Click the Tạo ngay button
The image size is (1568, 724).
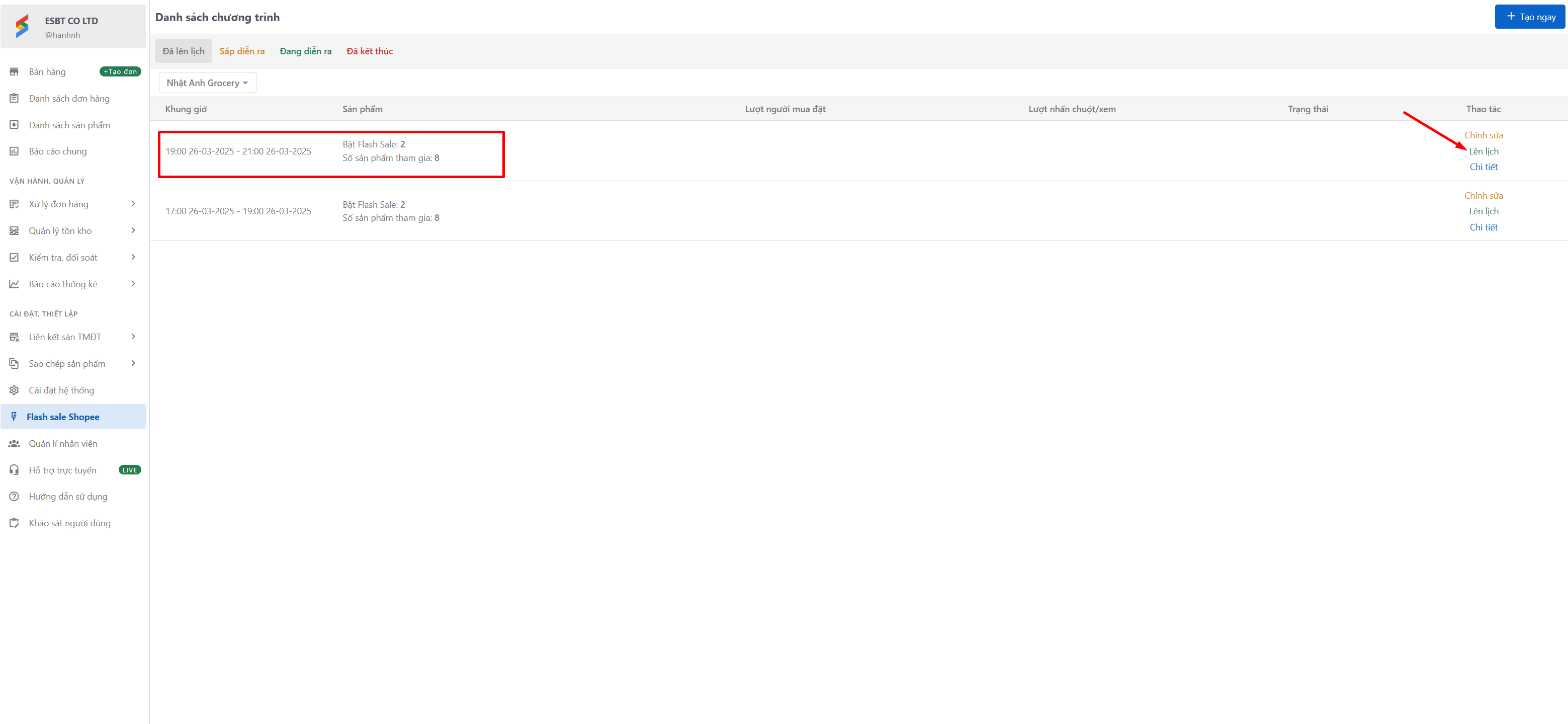tap(1530, 17)
